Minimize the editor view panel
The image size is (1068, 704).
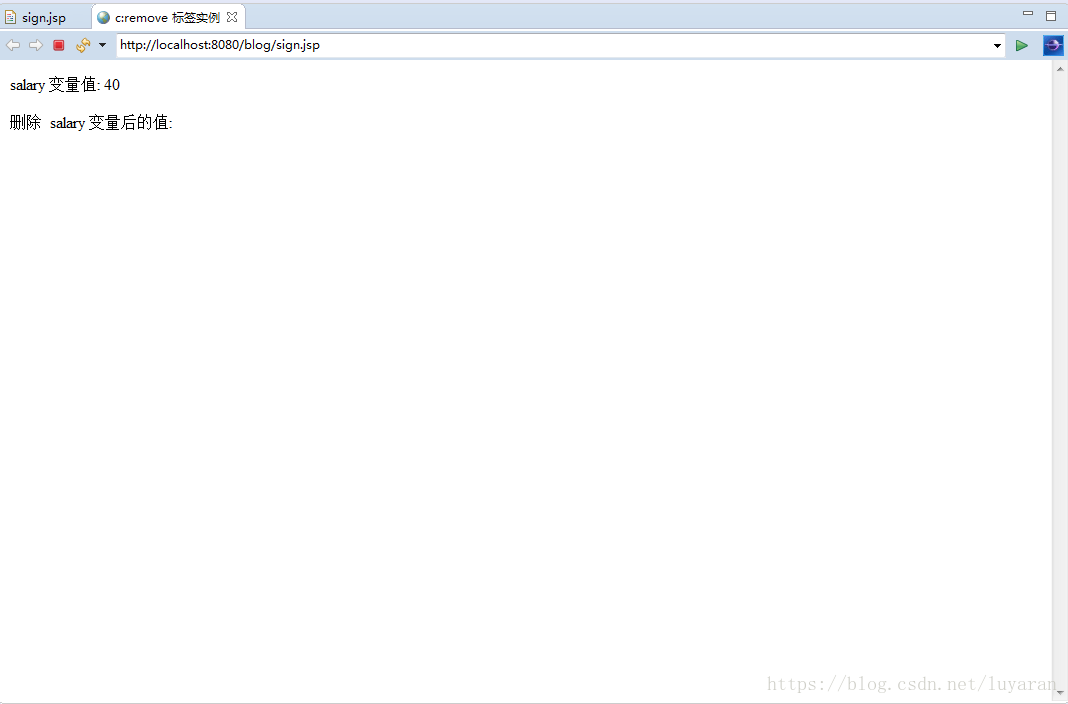[x=1028, y=13]
